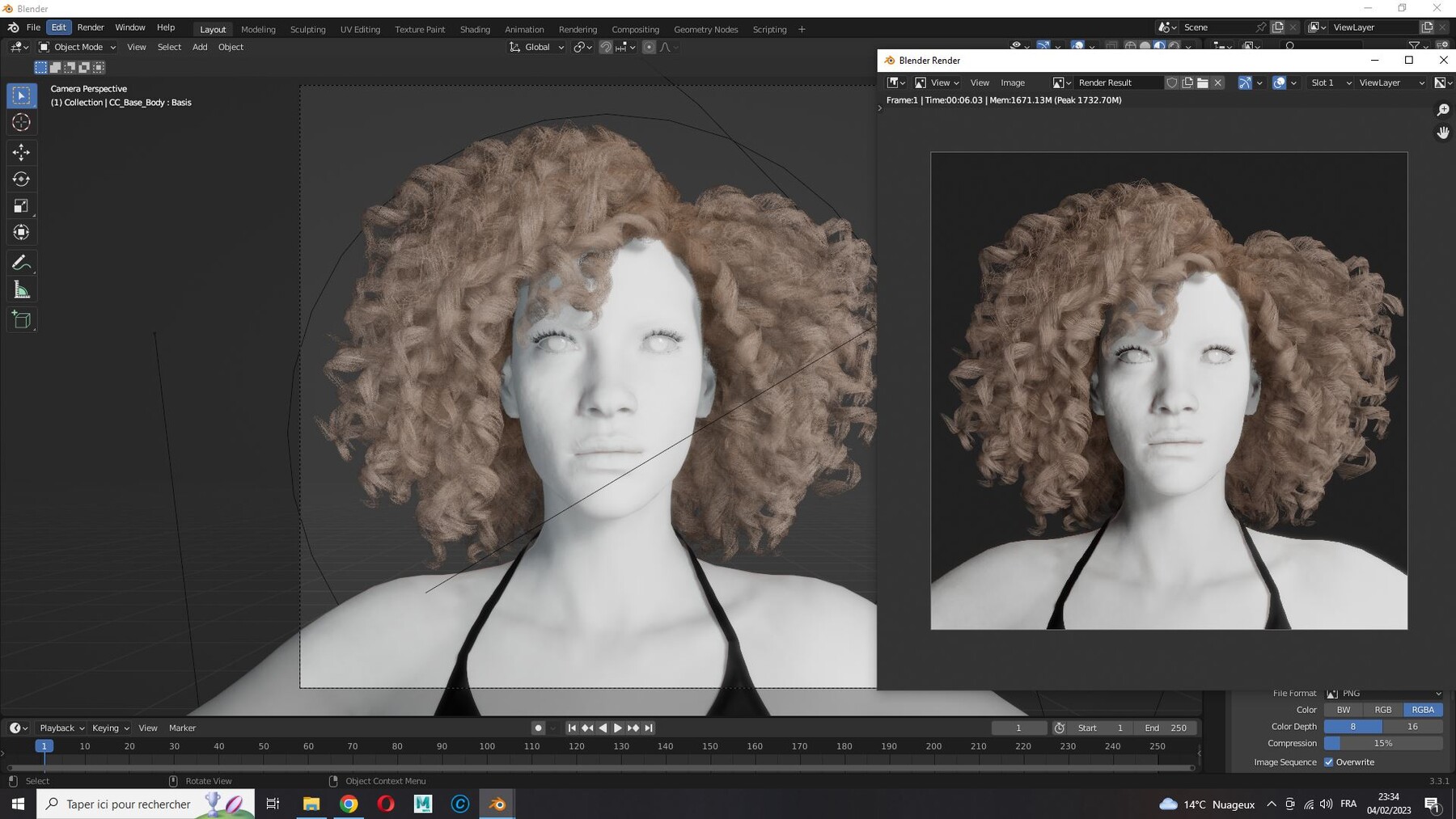The image size is (1456, 819).
Task: Choose the Measure tool
Action: (21, 289)
